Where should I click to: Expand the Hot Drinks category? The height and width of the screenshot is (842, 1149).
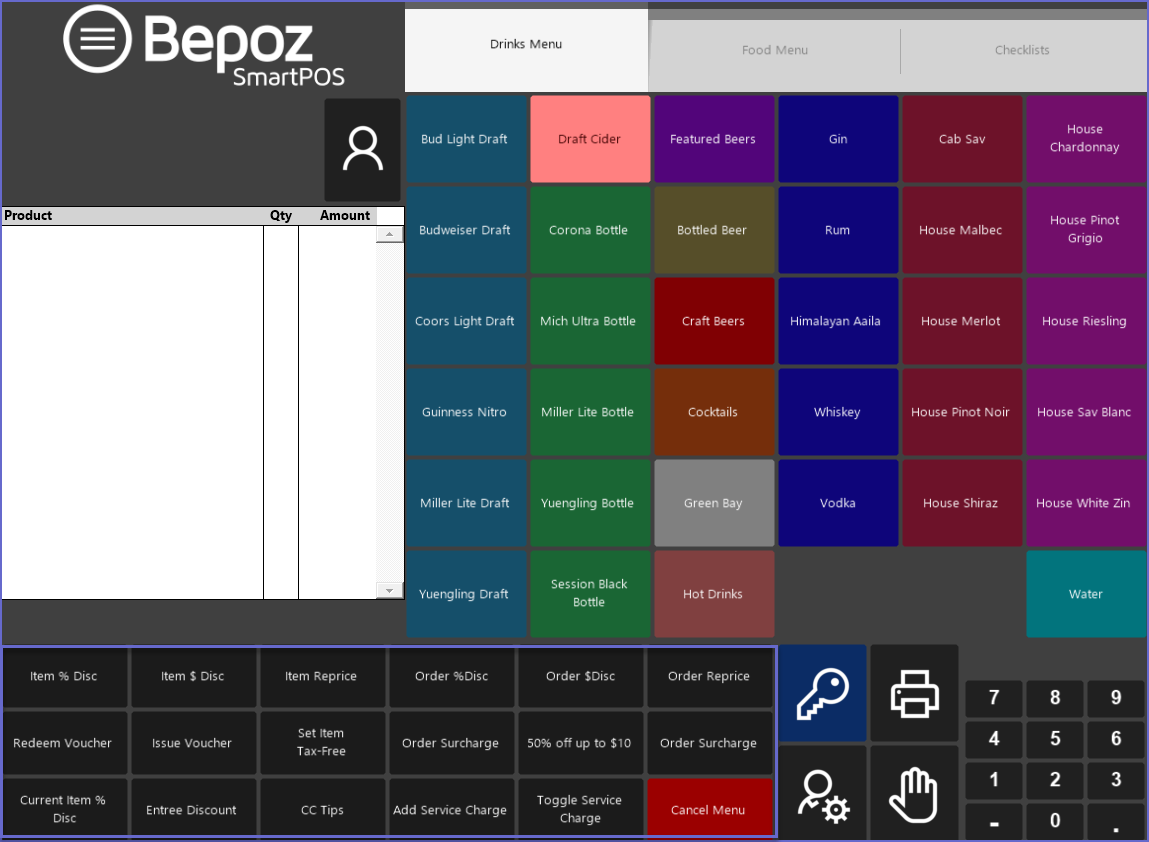click(x=713, y=594)
